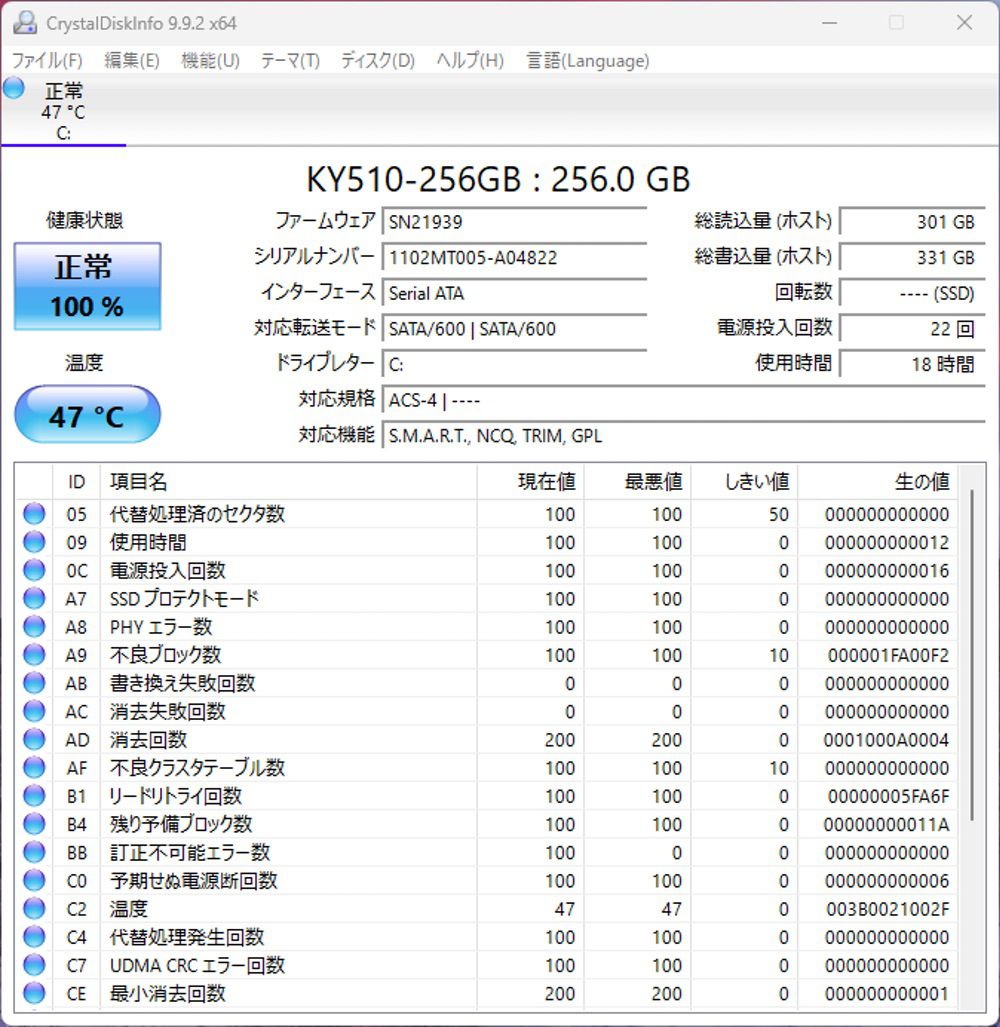Click status orb of row C0 予期せぬ電源断回数
This screenshot has height=1027, width=1000.
tap(34, 880)
